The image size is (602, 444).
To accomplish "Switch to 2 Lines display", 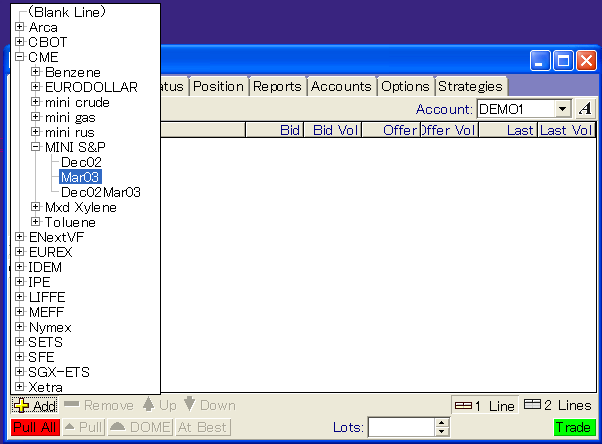I will (557, 405).
